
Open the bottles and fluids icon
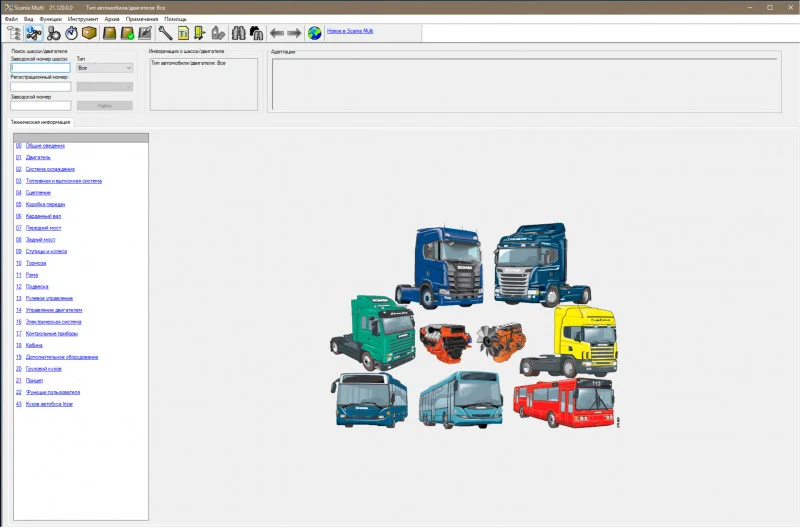pyautogui.click(x=218, y=34)
